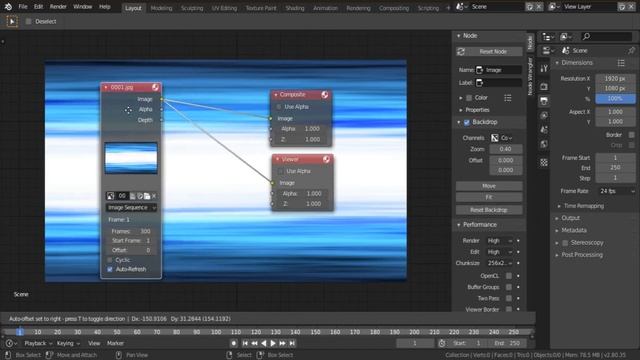
Task: Open the Render properties tab with camera icon
Action: pyautogui.click(x=544, y=87)
